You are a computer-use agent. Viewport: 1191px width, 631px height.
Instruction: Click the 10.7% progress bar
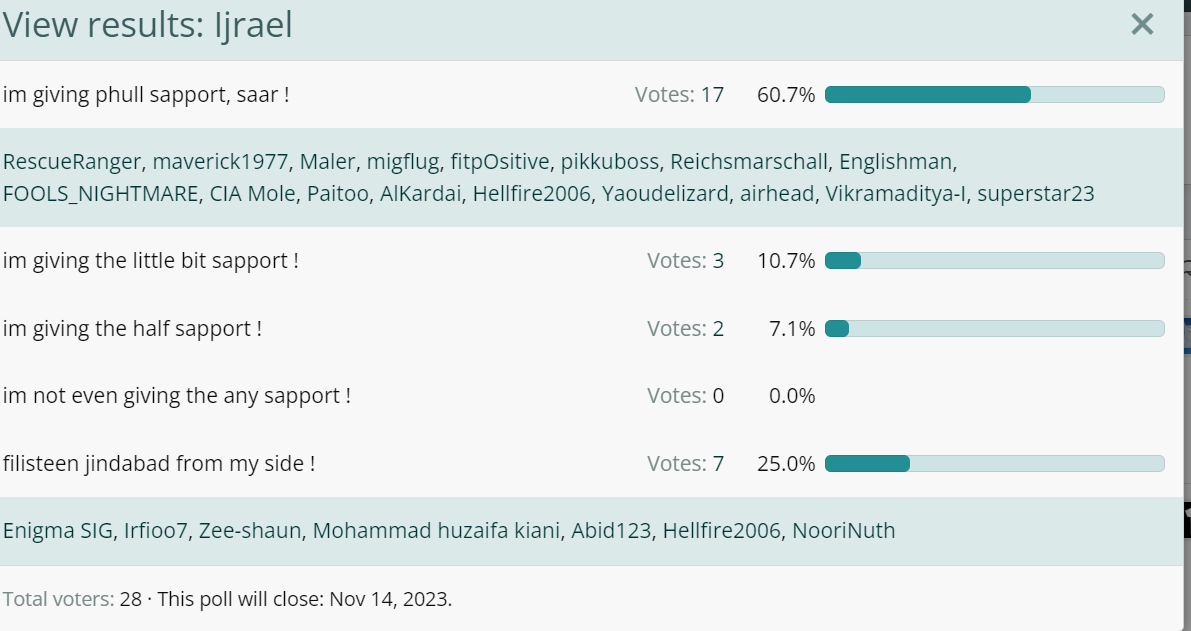click(994, 260)
